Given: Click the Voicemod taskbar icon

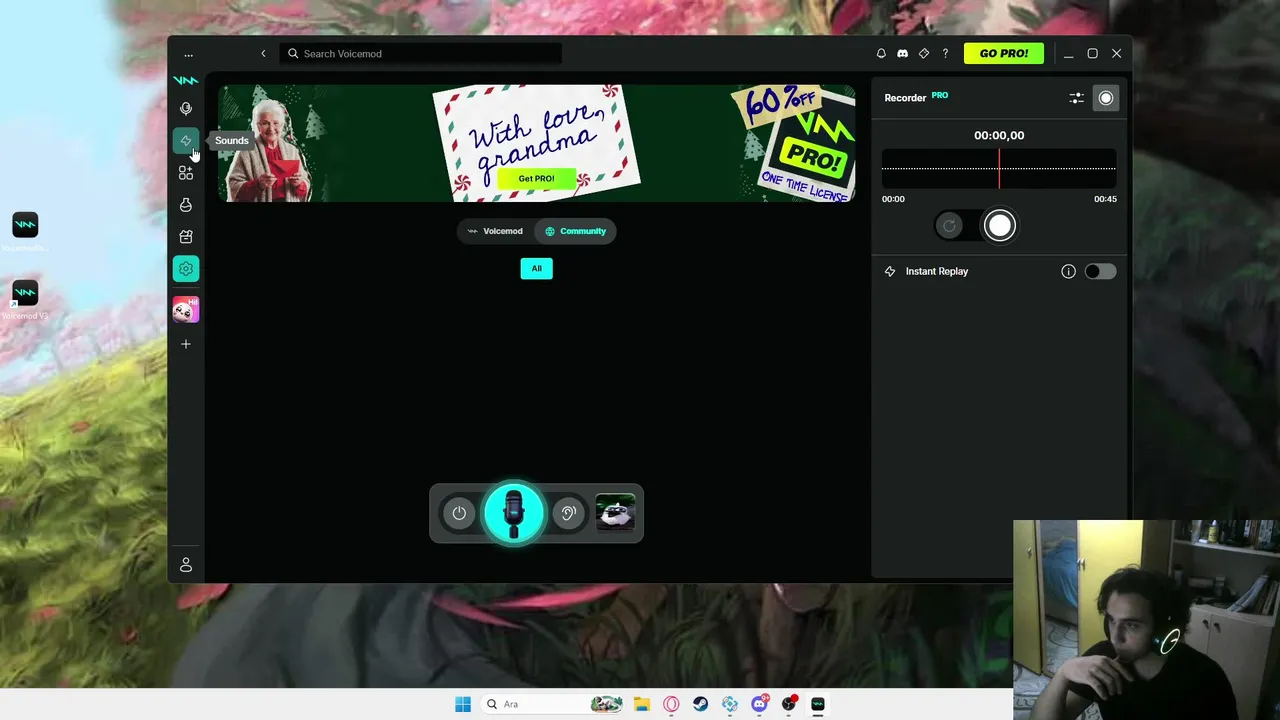Looking at the screenshot, I should tap(818, 704).
